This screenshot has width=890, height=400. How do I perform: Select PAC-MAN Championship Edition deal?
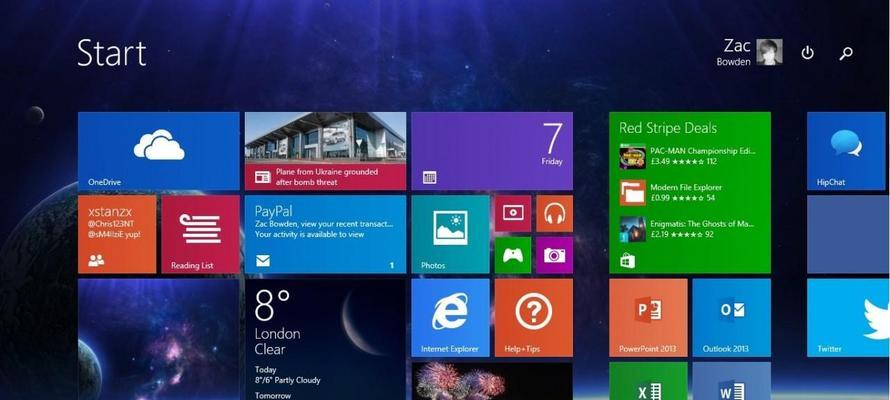tap(688, 156)
